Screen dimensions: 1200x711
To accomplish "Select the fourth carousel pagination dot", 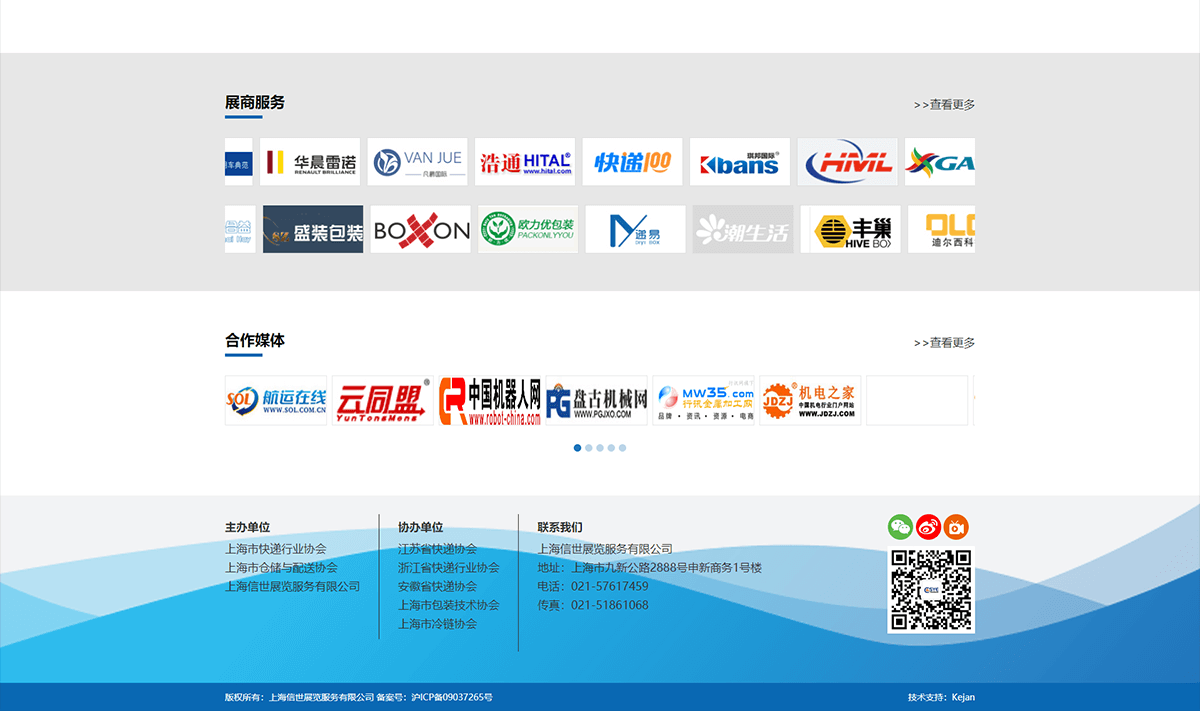I will [611, 448].
